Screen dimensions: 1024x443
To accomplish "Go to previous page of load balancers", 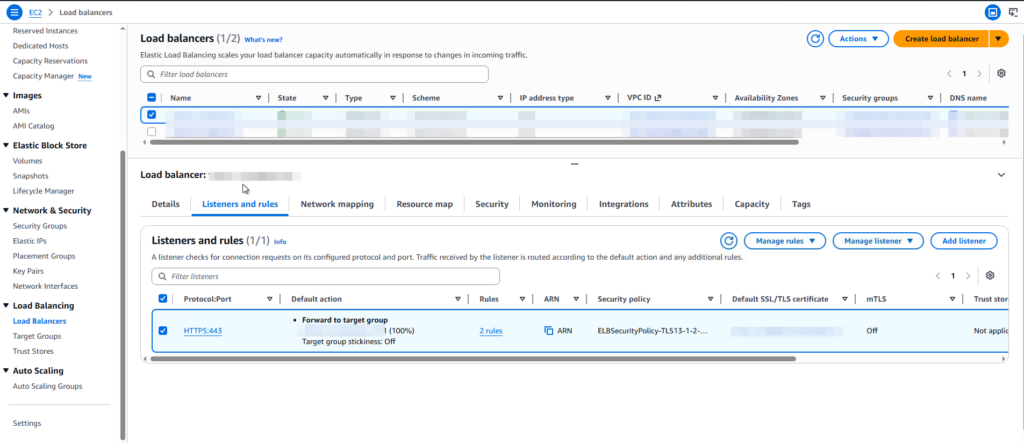I will (949, 74).
